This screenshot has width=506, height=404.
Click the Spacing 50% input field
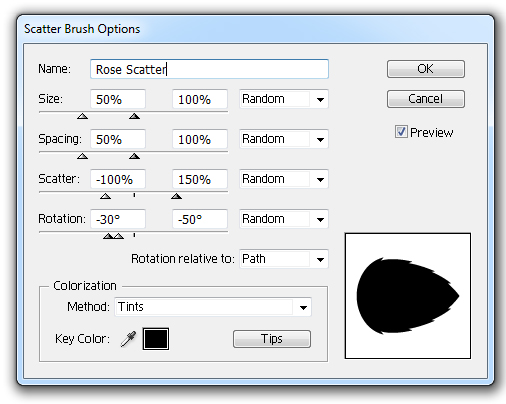[x=118, y=139]
